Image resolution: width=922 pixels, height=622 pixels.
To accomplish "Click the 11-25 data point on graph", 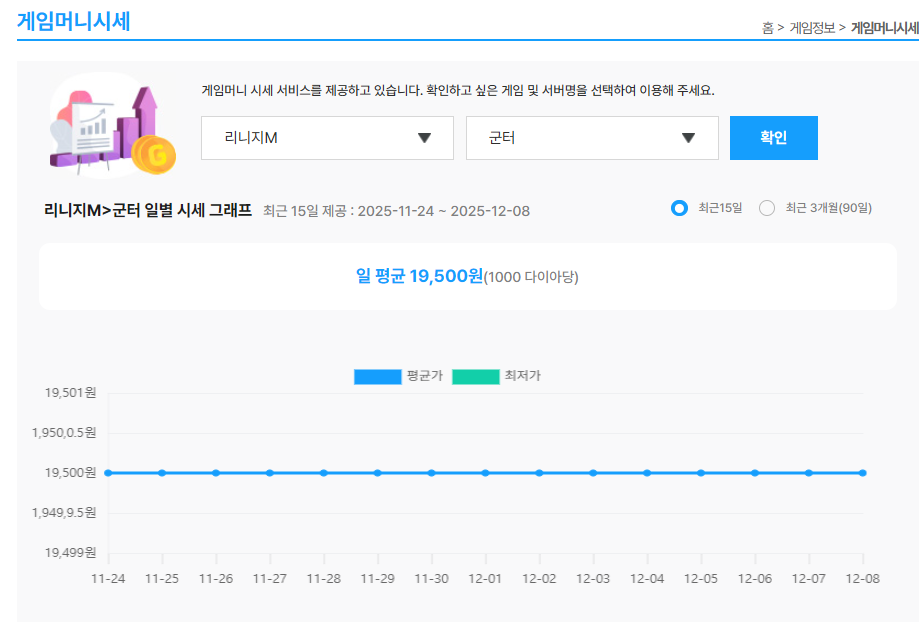I will click(162, 473).
